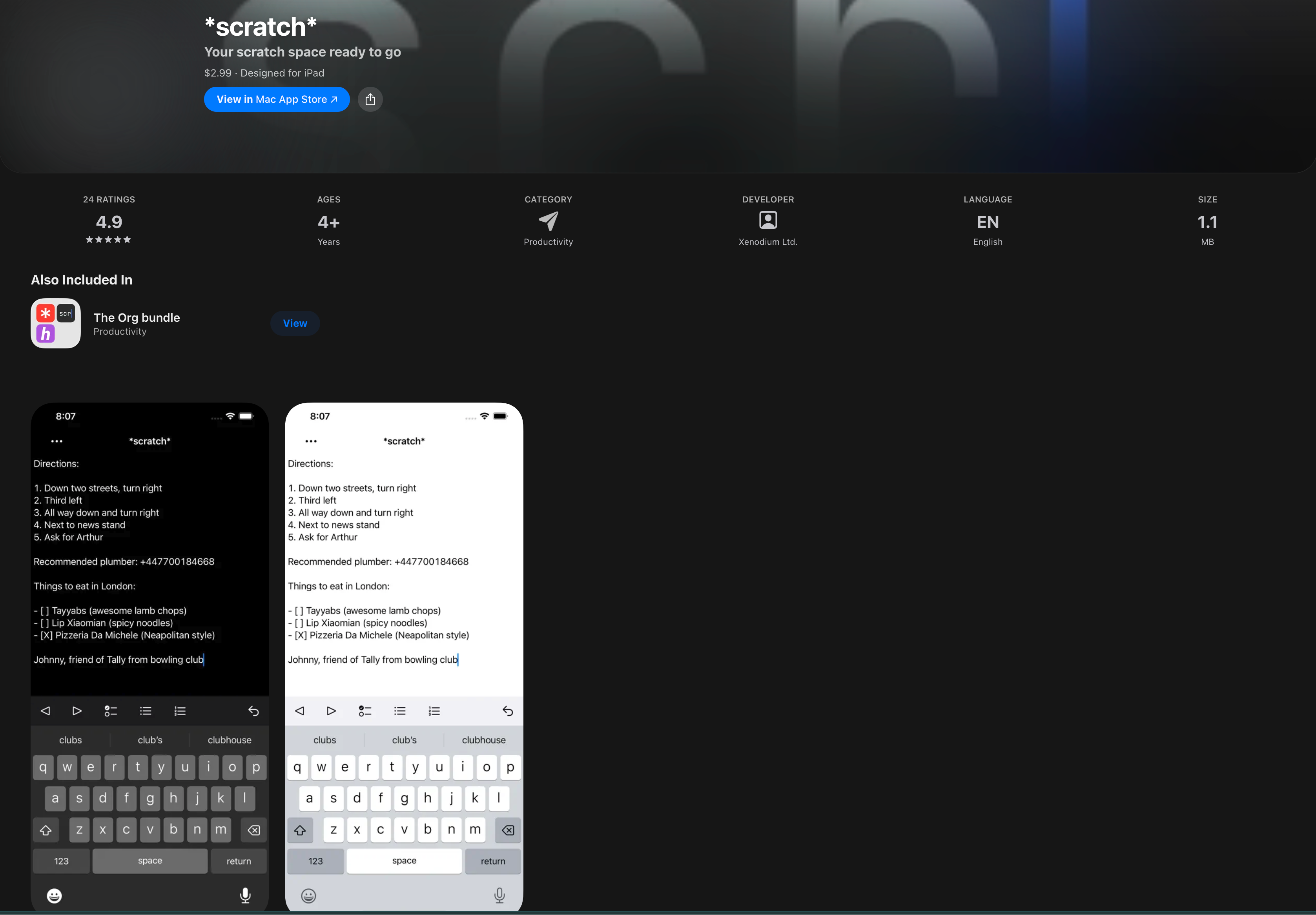Open the dark mode iPhone screenshot thumbnail
This screenshot has height=915, width=1316.
point(149,573)
